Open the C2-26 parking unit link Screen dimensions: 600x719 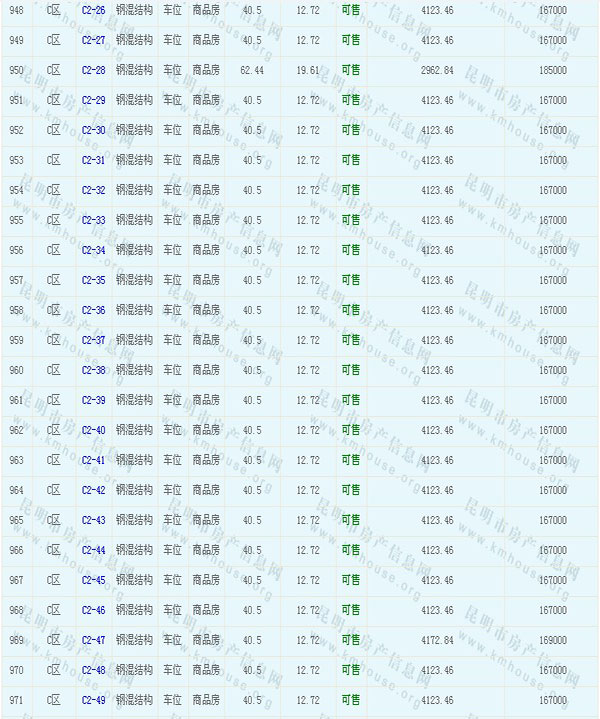[93, 10]
